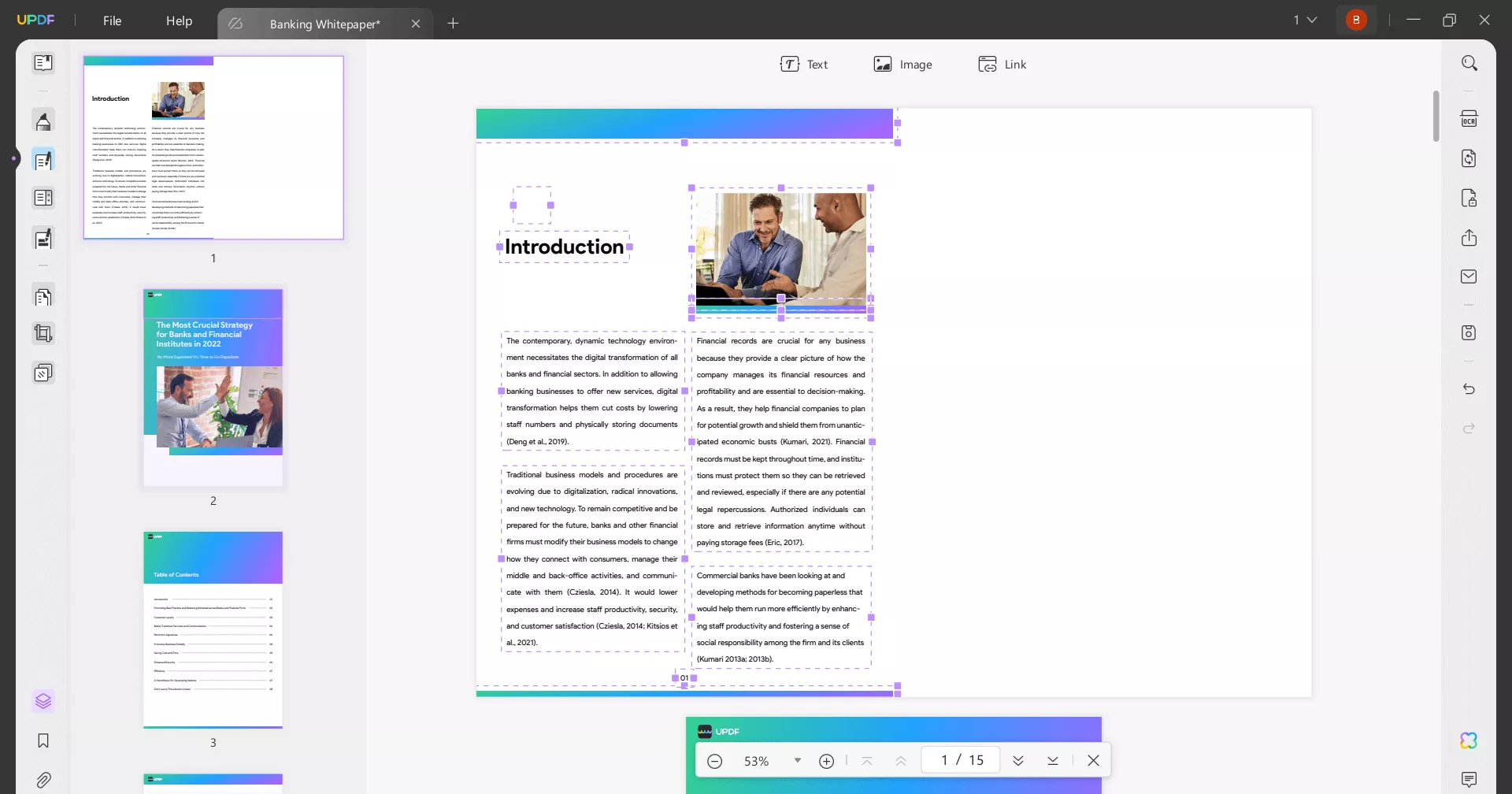Image resolution: width=1512 pixels, height=794 pixels.
Task: Select the Edit PDF mode icon
Action: tap(43, 161)
